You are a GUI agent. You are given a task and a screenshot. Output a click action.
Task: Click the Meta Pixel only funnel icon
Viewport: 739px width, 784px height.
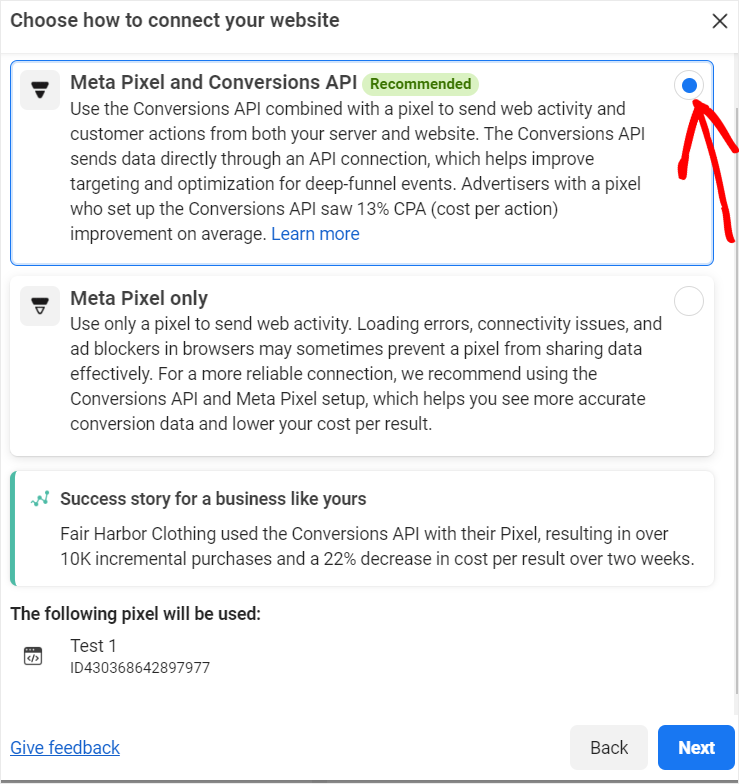40,306
